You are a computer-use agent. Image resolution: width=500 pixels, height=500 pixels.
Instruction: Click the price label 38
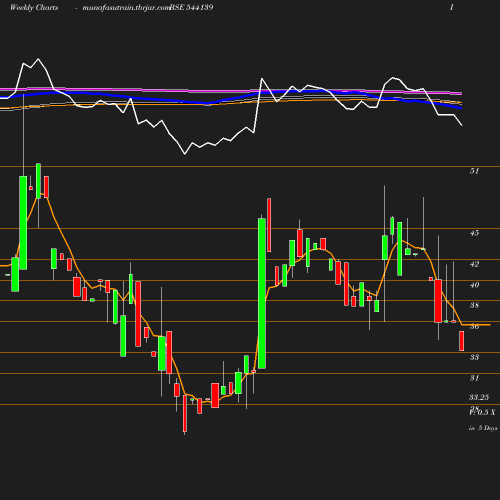(474, 305)
